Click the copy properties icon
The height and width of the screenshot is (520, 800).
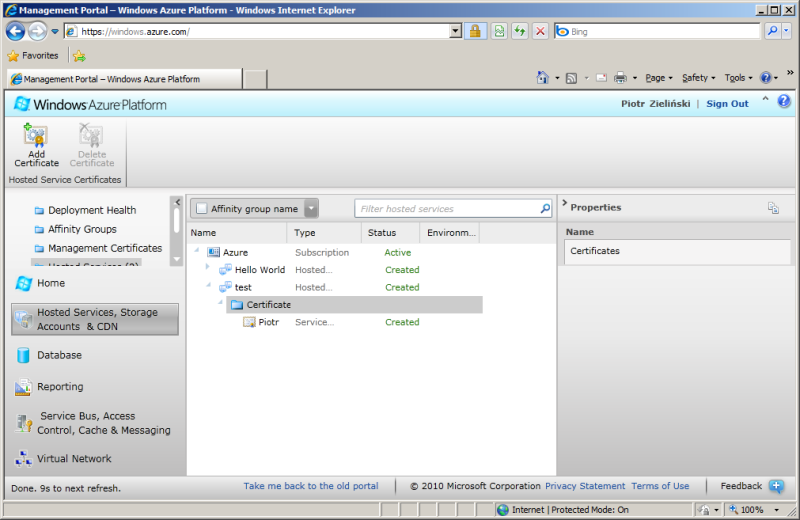coord(773,208)
